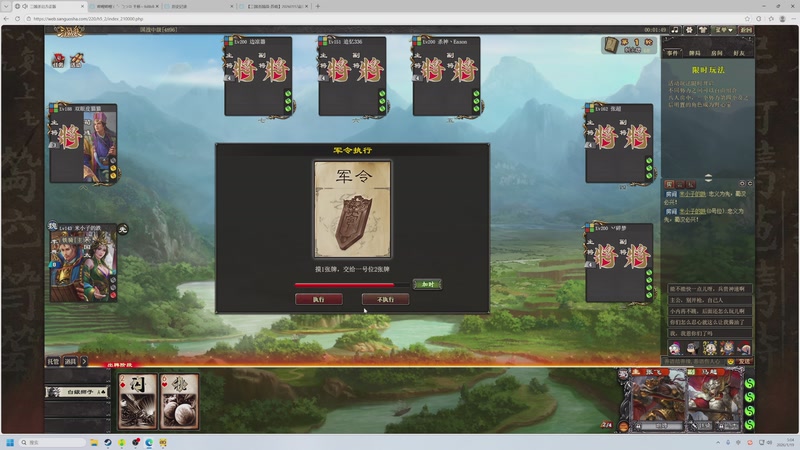Reload the page with browser refresh button

point(17,19)
